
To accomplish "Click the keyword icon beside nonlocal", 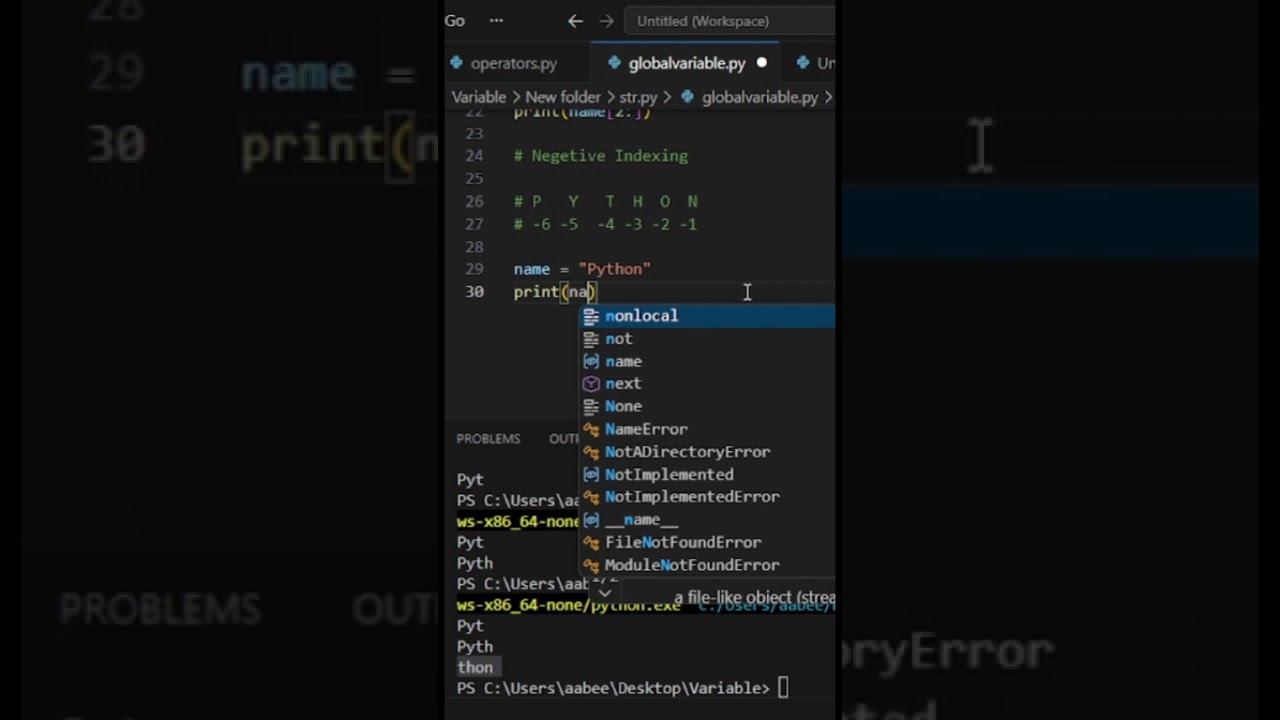I will 591,316.
